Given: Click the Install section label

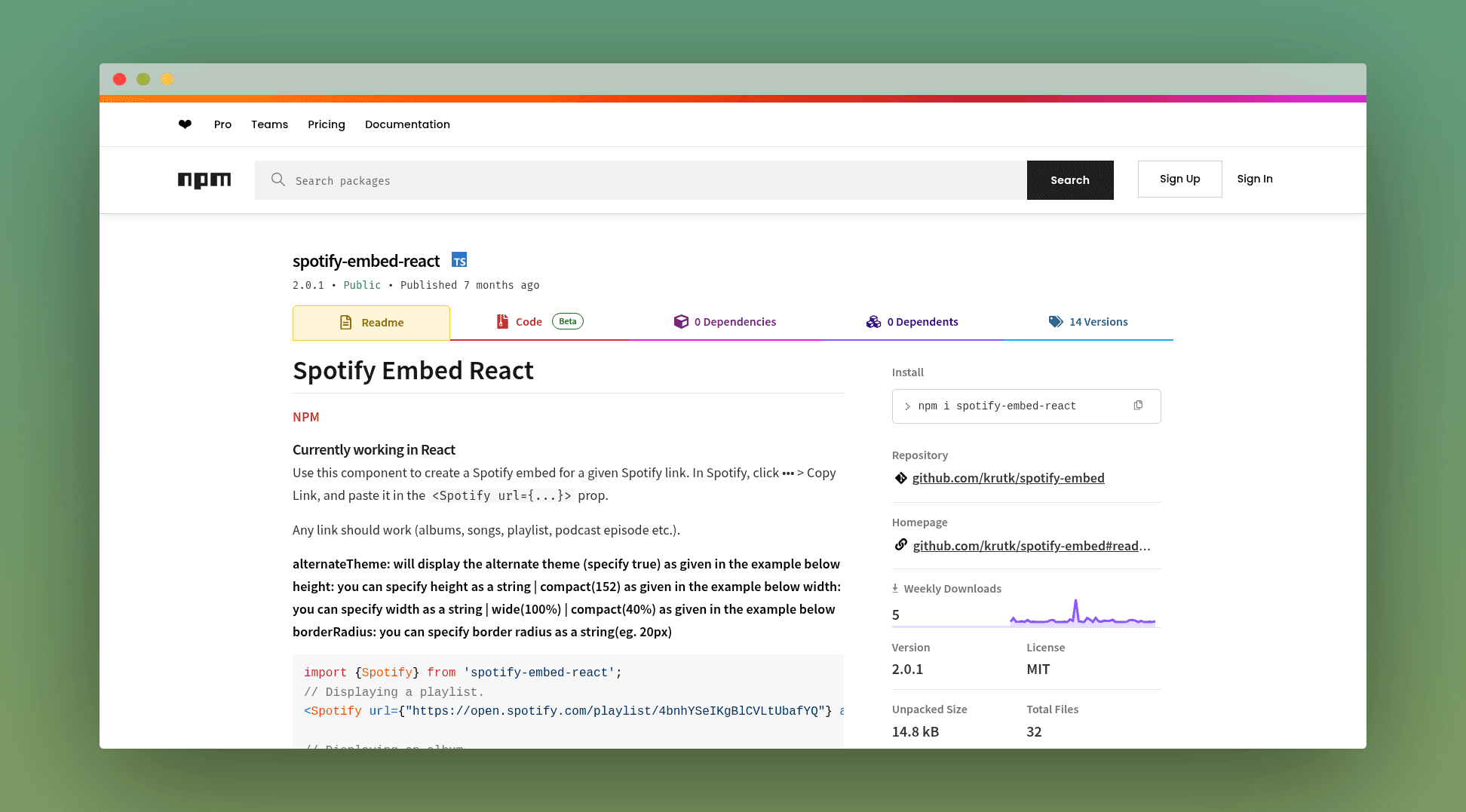Looking at the screenshot, I should (x=908, y=372).
